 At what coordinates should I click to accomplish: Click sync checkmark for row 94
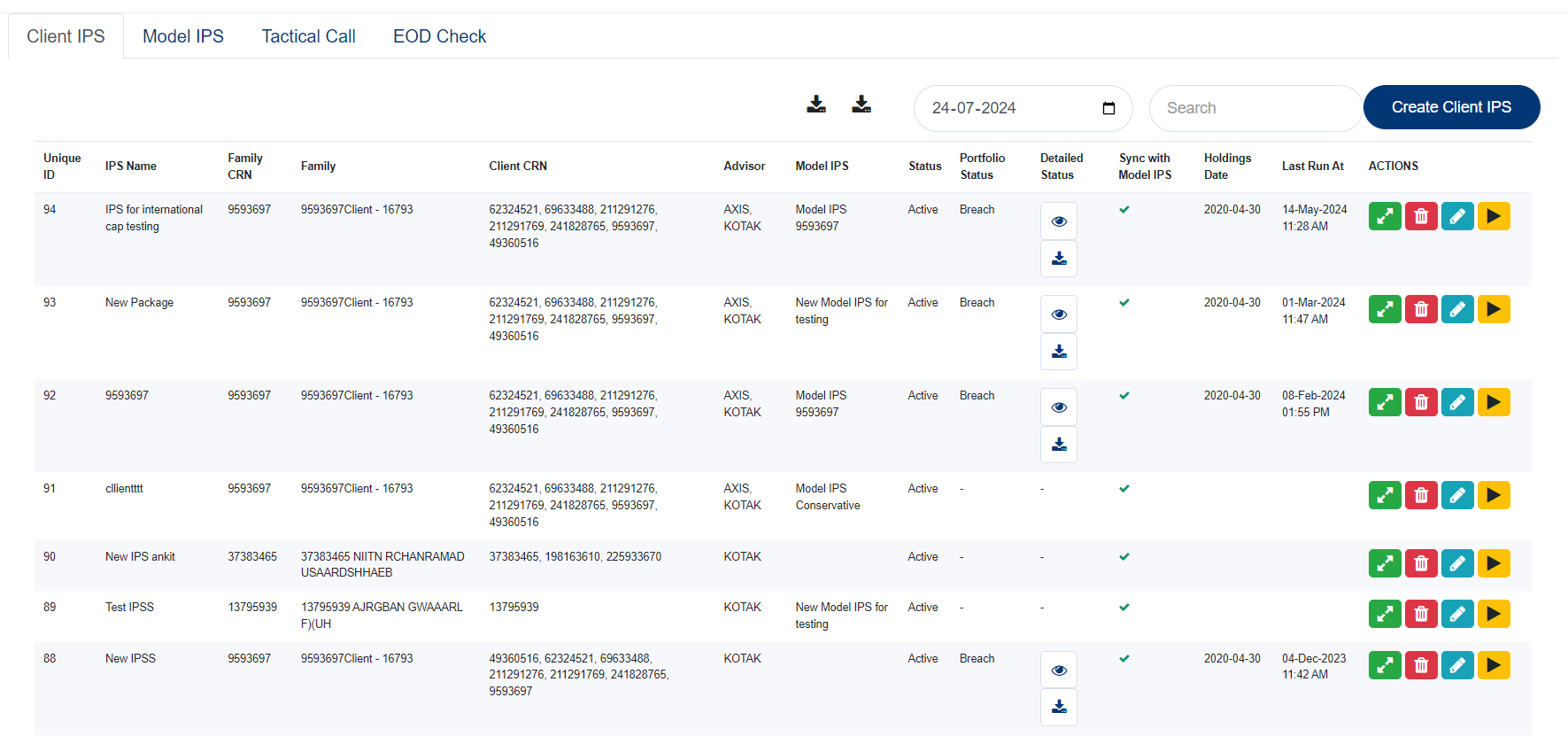[x=1124, y=210]
